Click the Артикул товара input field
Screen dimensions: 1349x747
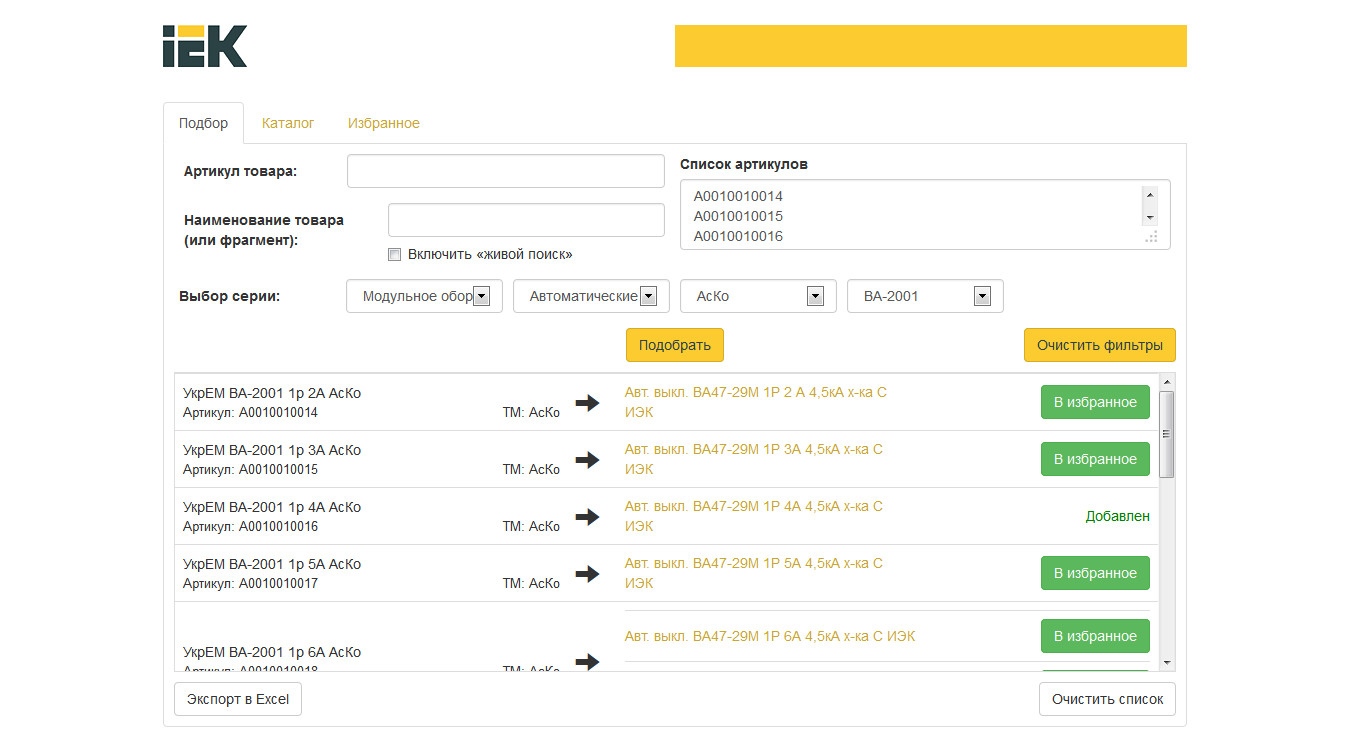point(506,171)
